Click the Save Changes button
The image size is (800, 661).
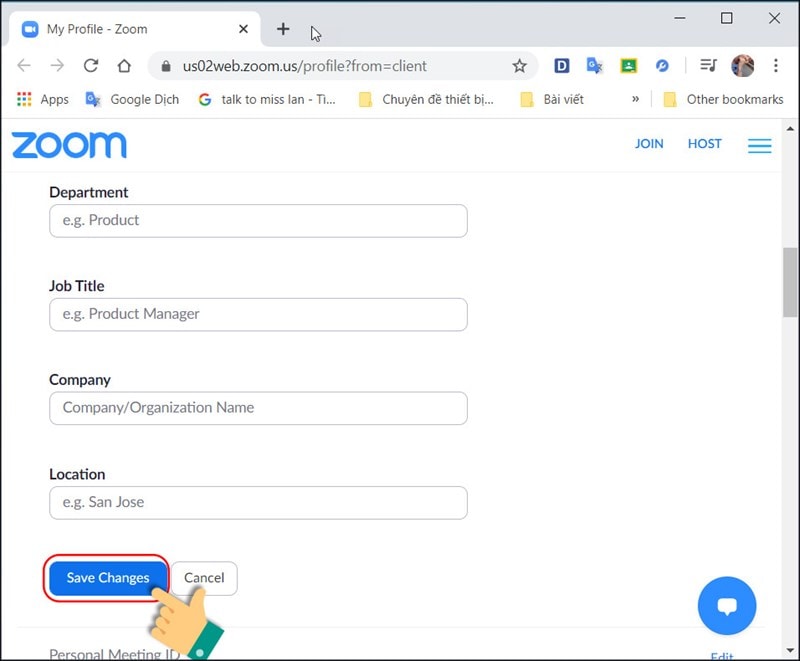click(108, 578)
